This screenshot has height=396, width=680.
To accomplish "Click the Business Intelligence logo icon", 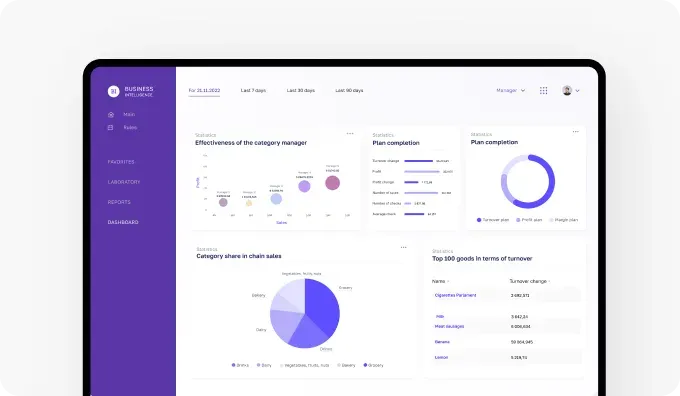I will [113, 91].
